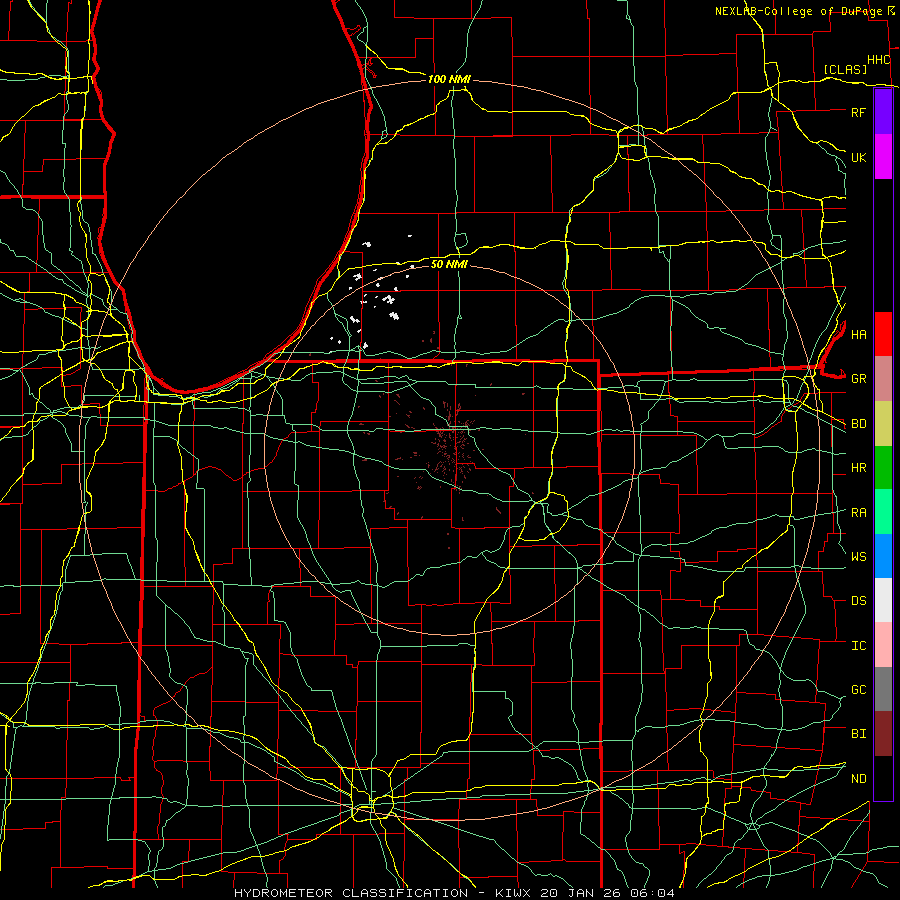900x900 pixels.
Task: Click the WS blue color swatch
Action: click(x=883, y=556)
